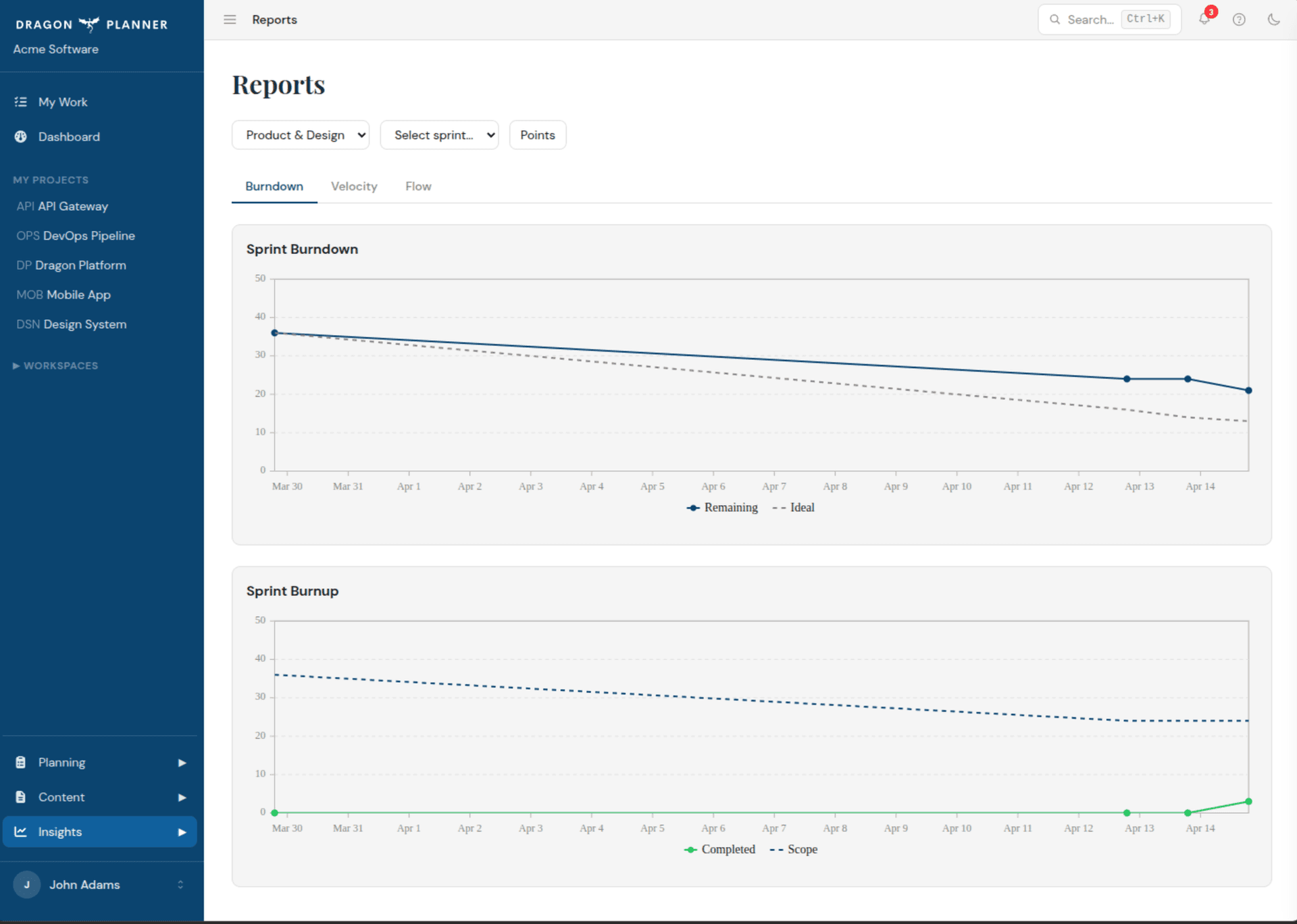Open the Product & Design team dropdown

pyautogui.click(x=301, y=134)
